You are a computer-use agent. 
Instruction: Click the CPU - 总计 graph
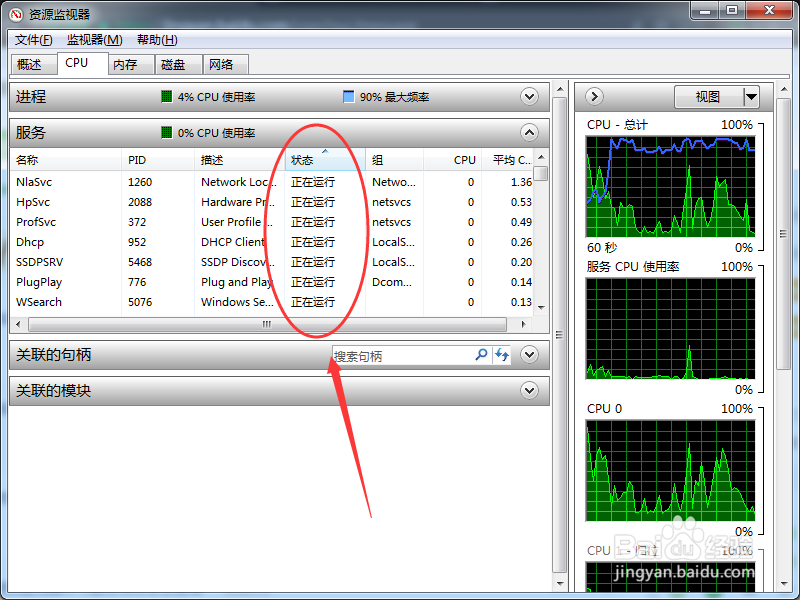click(670, 186)
